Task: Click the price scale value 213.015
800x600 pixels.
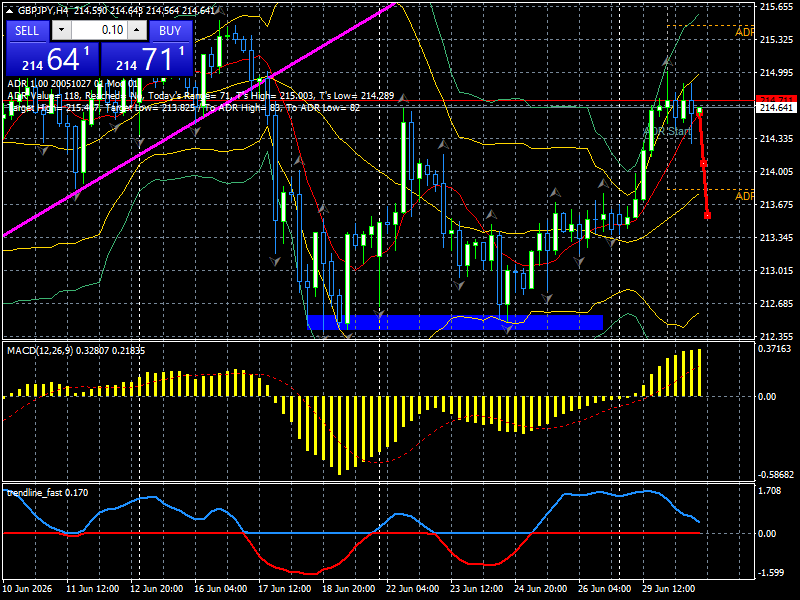Action: pyautogui.click(x=776, y=270)
